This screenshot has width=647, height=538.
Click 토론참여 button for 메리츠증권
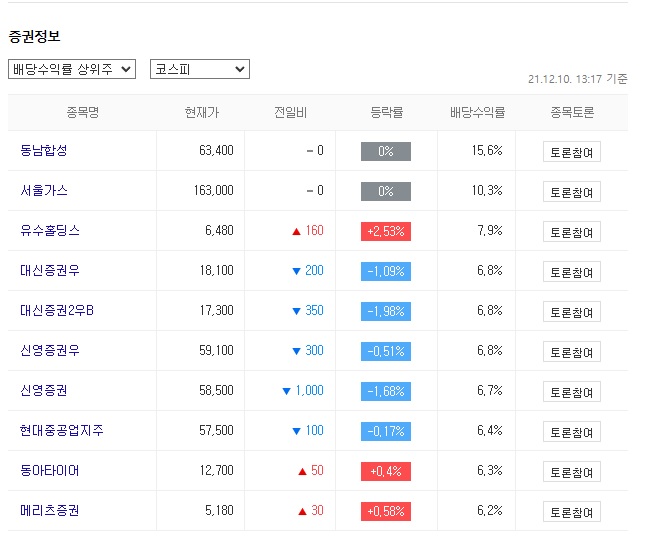[x=571, y=512]
